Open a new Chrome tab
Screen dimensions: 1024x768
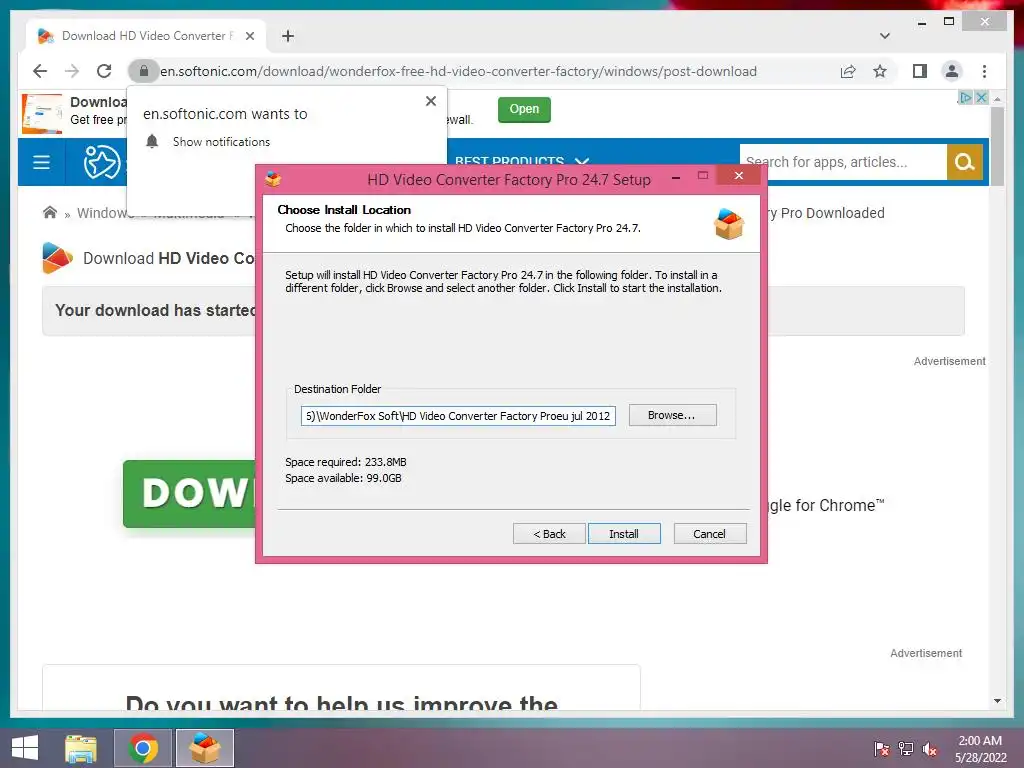[x=288, y=36]
